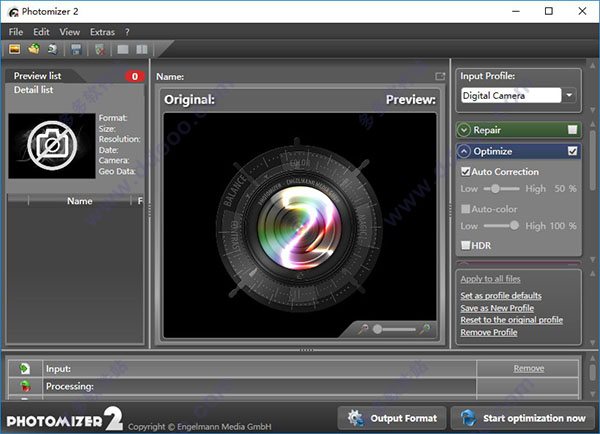Click the no-photo placeholder thumbnail
The image size is (600, 434).
point(52,145)
